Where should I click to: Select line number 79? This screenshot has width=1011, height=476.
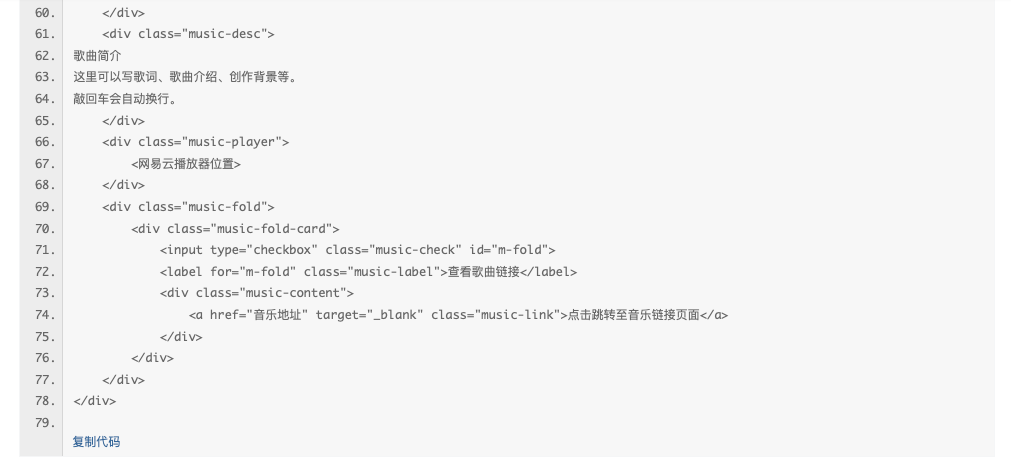[x=44, y=423]
